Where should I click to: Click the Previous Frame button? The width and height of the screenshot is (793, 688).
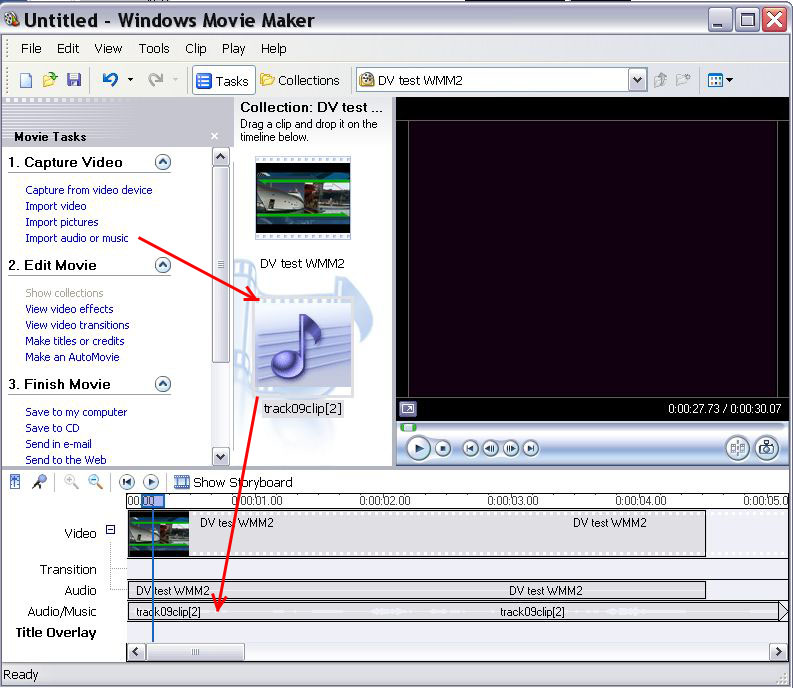coord(491,449)
